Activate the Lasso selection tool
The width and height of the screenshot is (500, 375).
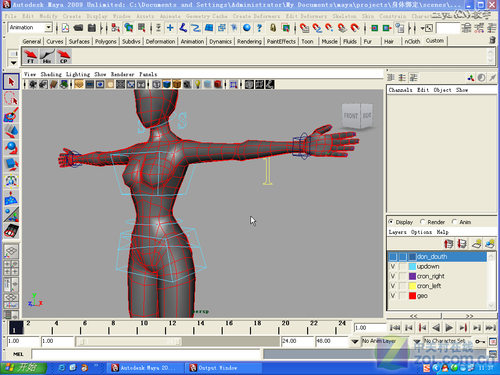[11, 99]
